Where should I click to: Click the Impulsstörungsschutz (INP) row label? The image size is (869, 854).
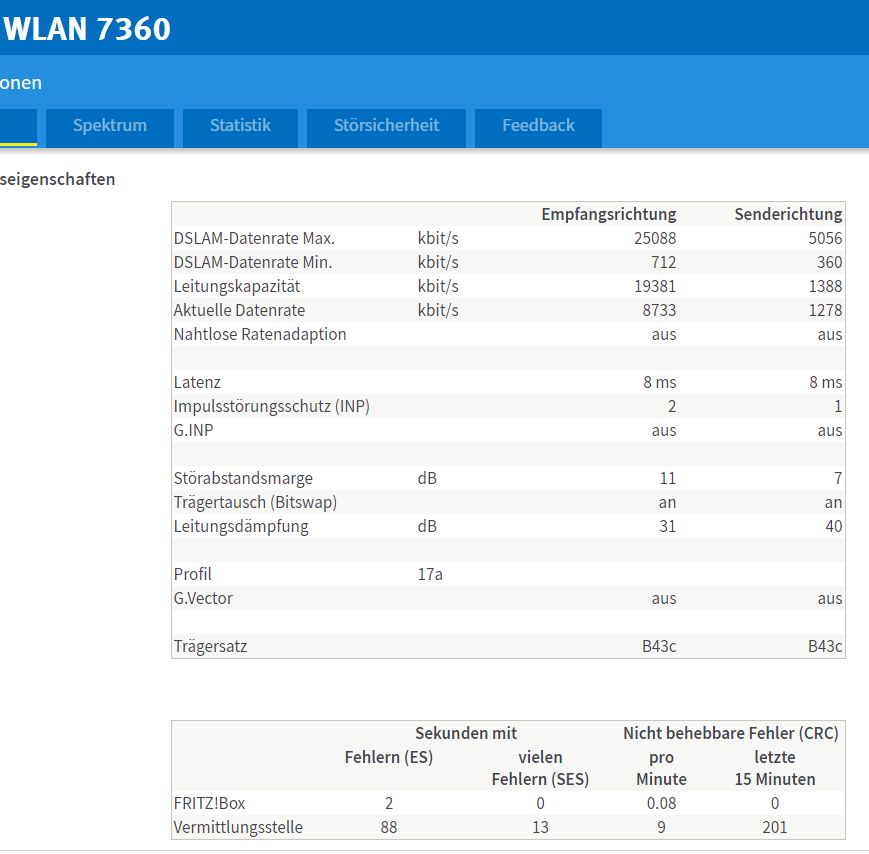coord(271,406)
